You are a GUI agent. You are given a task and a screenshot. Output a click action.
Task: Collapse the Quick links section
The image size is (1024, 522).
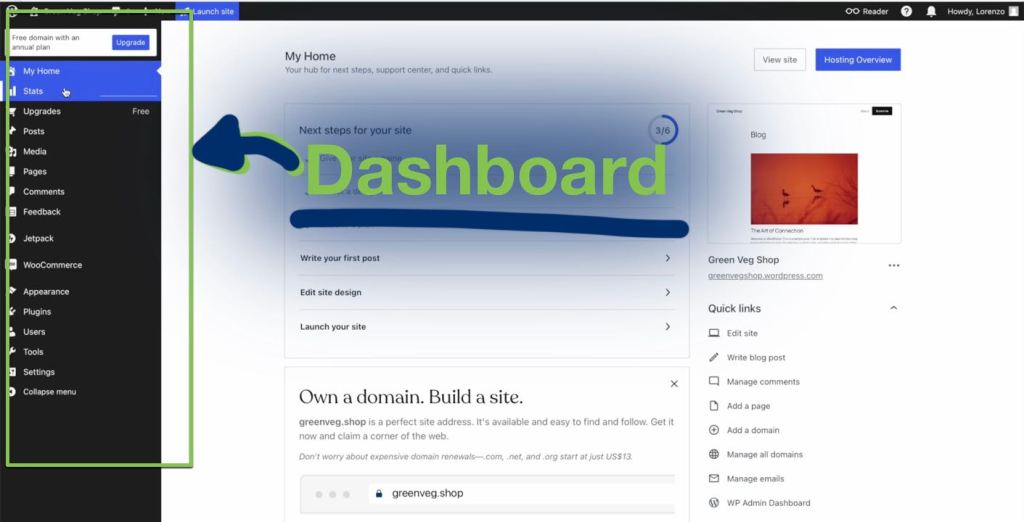click(x=893, y=308)
